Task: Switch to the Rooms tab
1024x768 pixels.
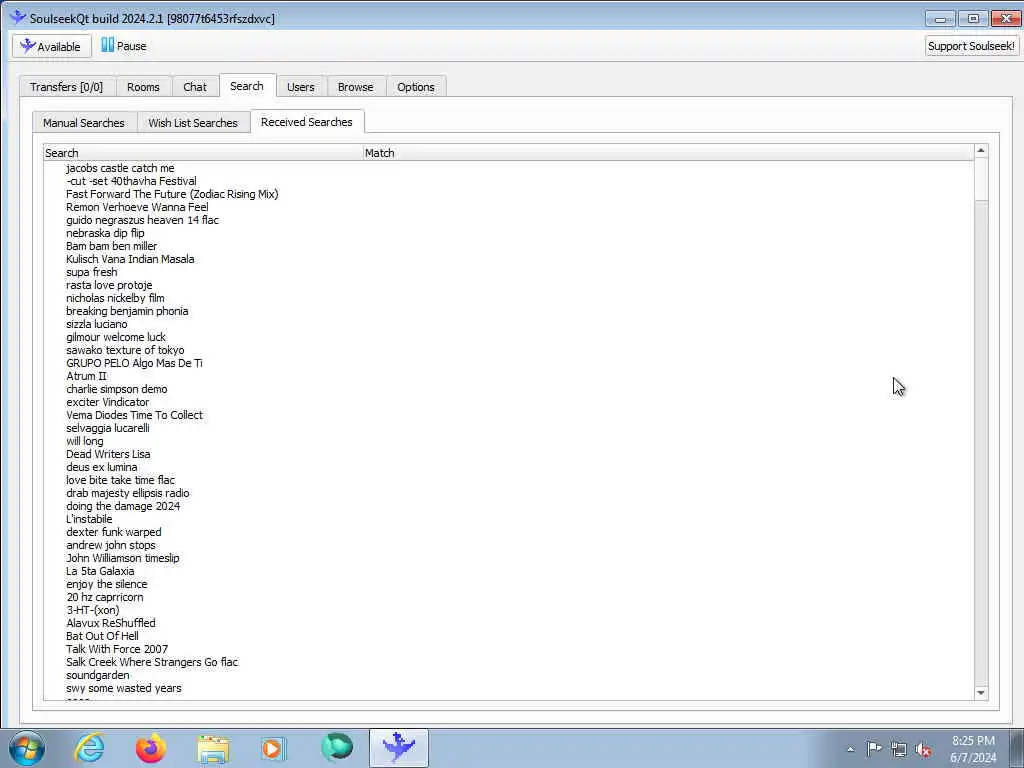Action: tap(143, 87)
